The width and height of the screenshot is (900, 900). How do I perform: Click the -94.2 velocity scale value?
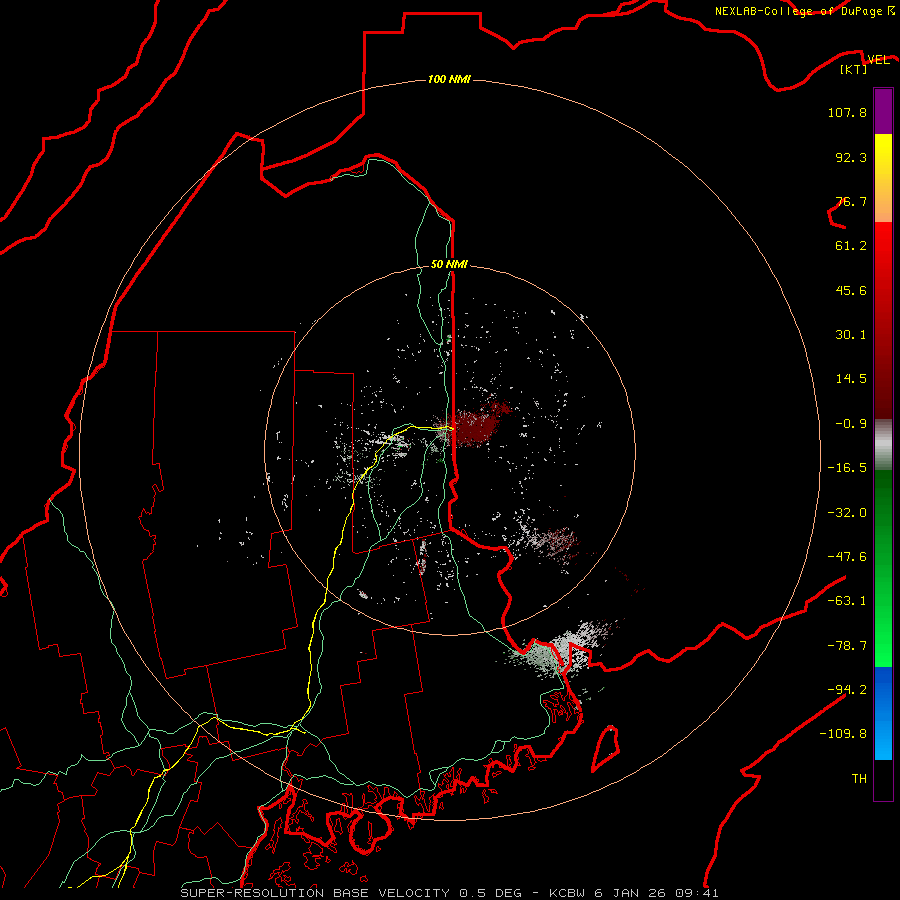[847, 689]
